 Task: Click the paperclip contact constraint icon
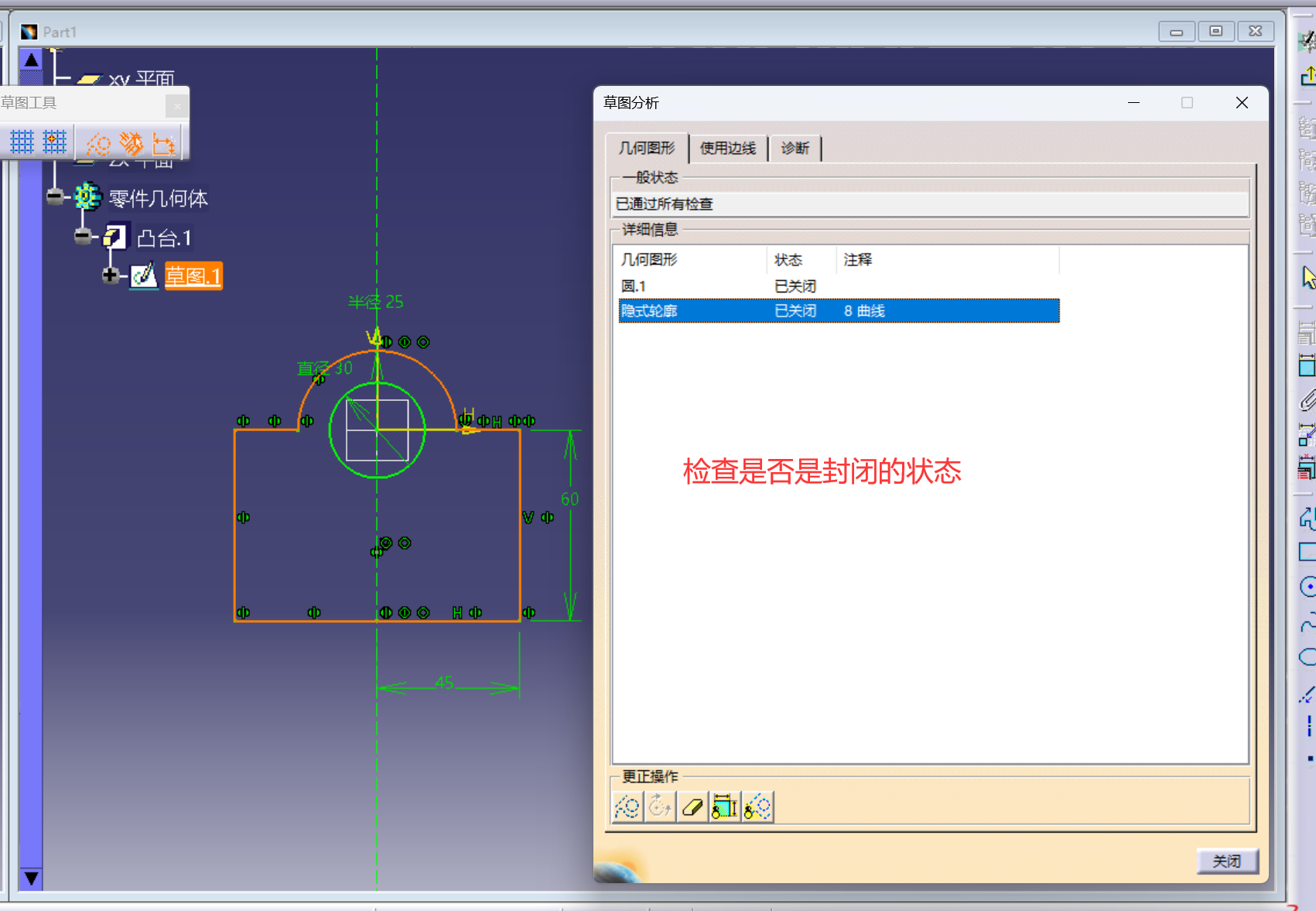(x=1308, y=400)
